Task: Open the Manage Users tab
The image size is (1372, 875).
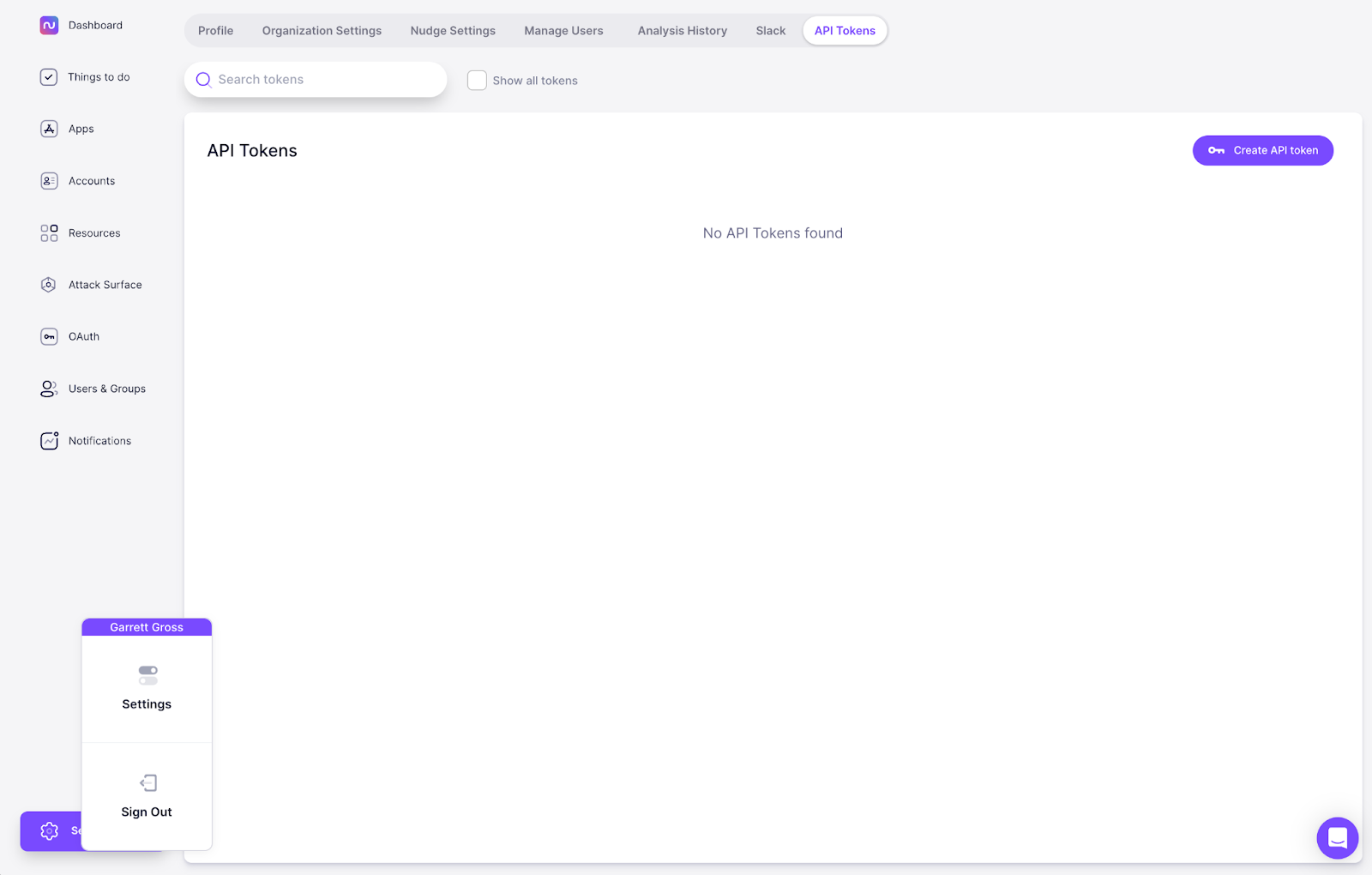Action: (x=563, y=31)
